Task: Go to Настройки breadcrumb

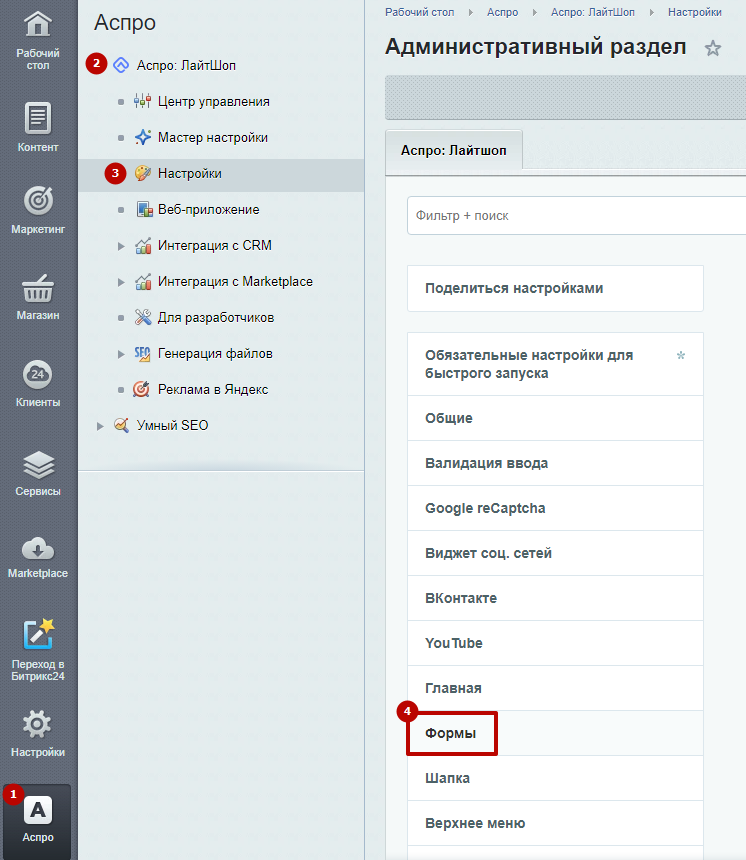Action: pyautogui.click(x=694, y=12)
